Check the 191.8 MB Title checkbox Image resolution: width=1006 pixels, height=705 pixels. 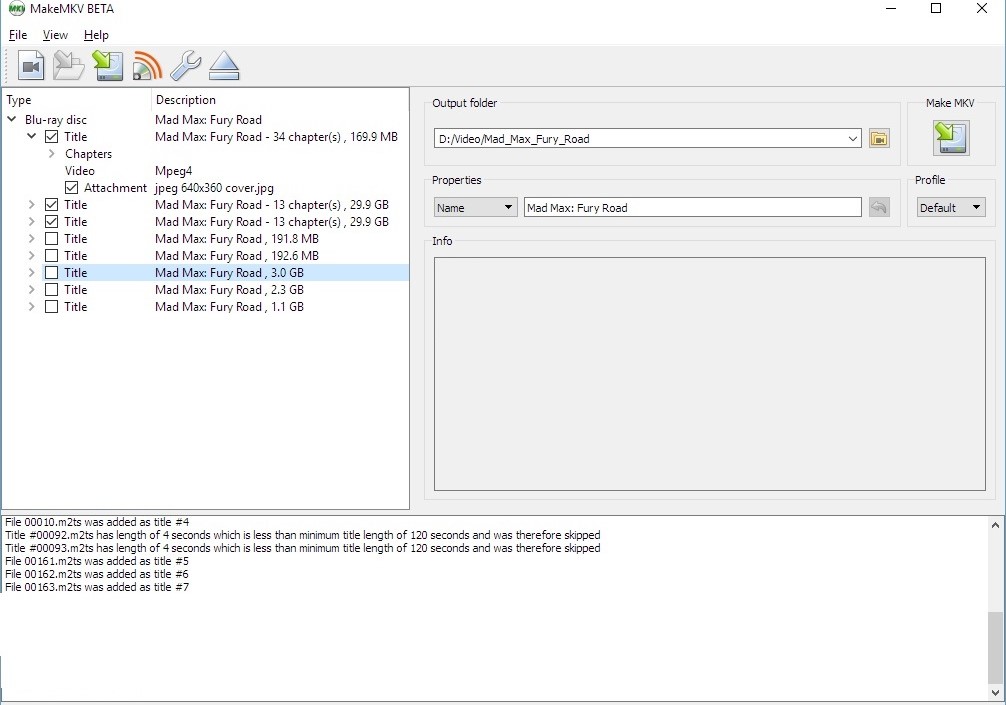[51, 239]
